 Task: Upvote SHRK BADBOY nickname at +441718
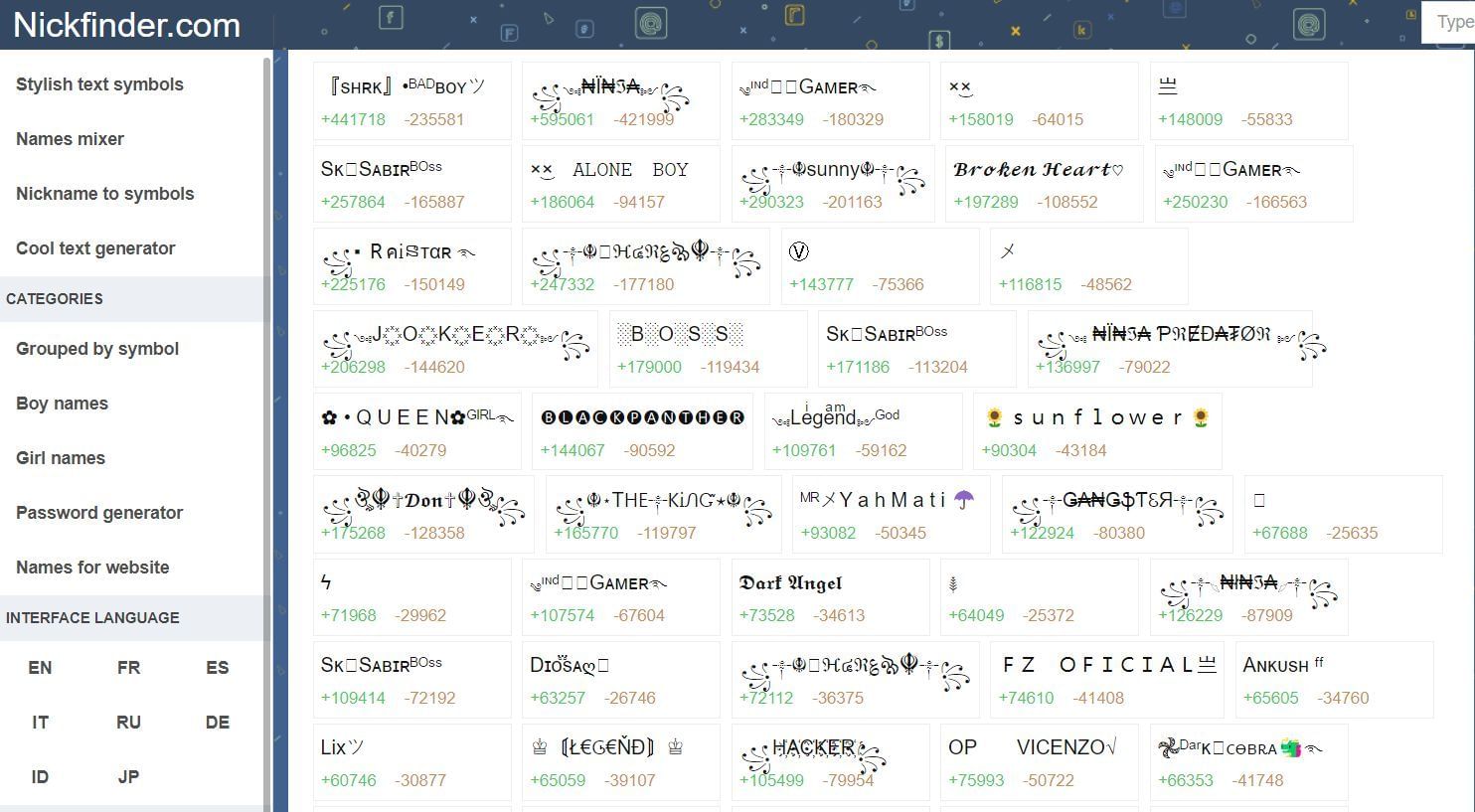[353, 119]
